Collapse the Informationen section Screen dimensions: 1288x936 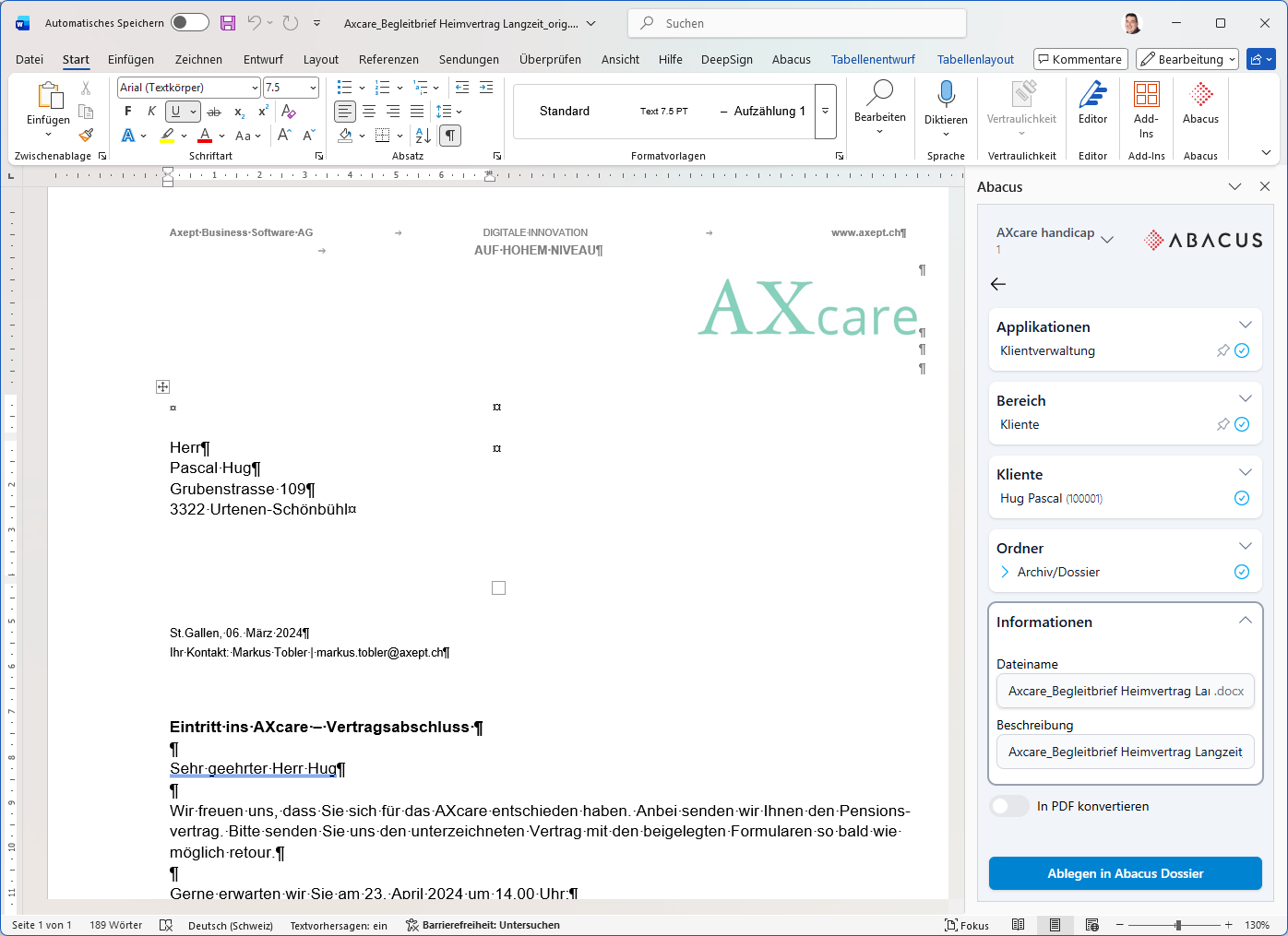(x=1246, y=621)
